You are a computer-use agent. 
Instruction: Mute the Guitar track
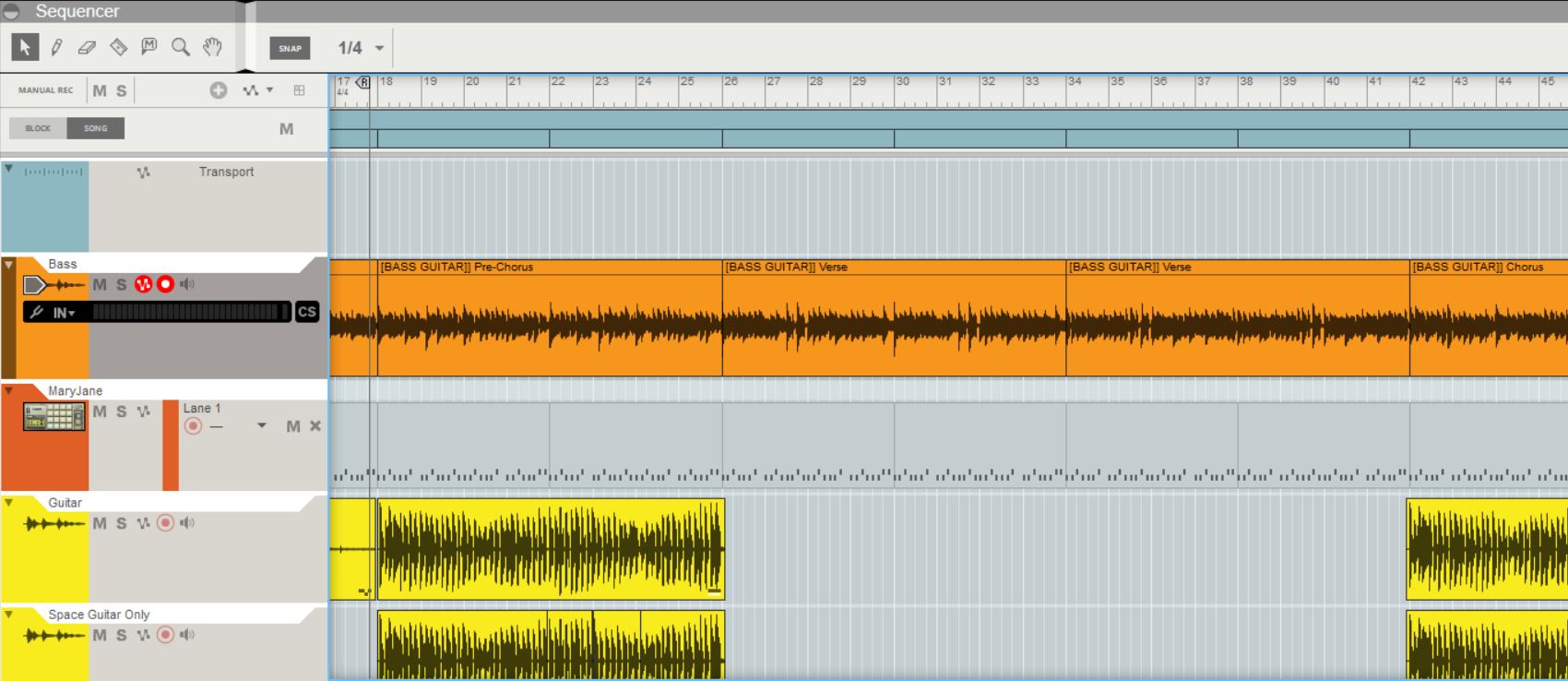[x=100, y=523]
